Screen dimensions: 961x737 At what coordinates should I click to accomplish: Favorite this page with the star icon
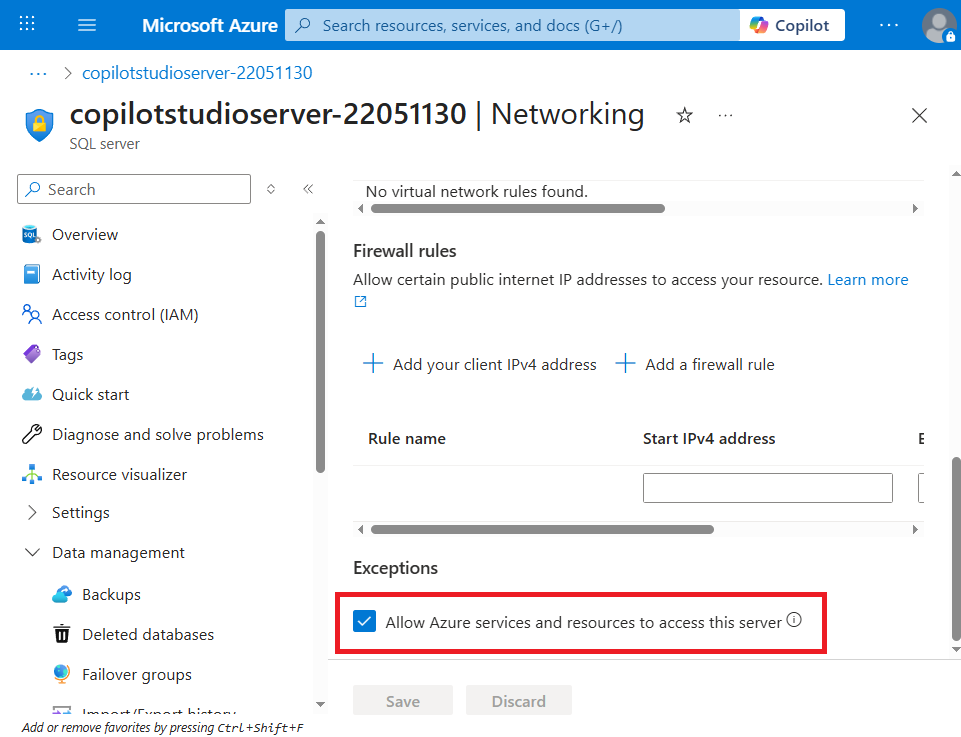(x=685, y=116)
